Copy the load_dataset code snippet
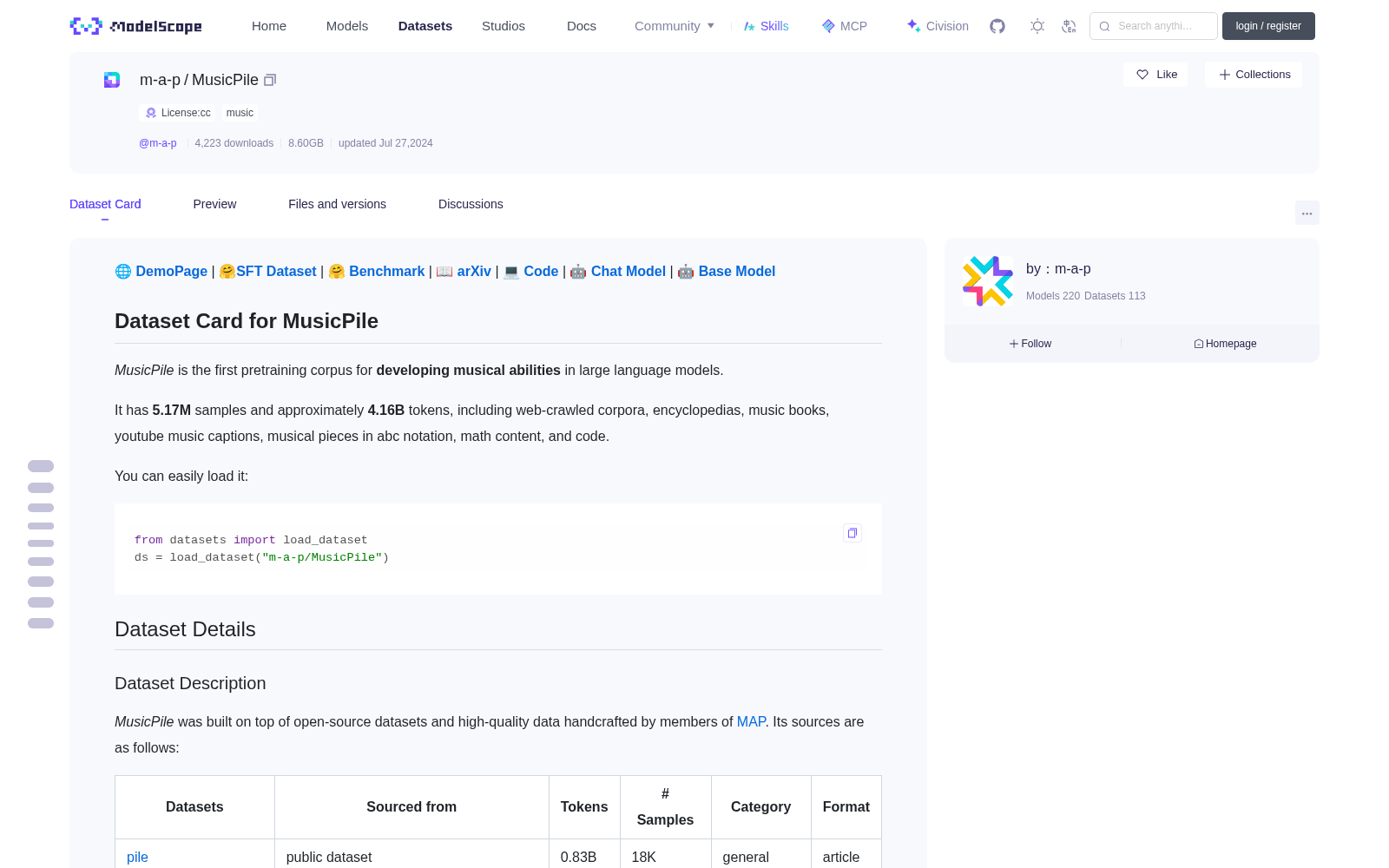The height and width of the screenshot is (868, 1389). click(852, 533)
